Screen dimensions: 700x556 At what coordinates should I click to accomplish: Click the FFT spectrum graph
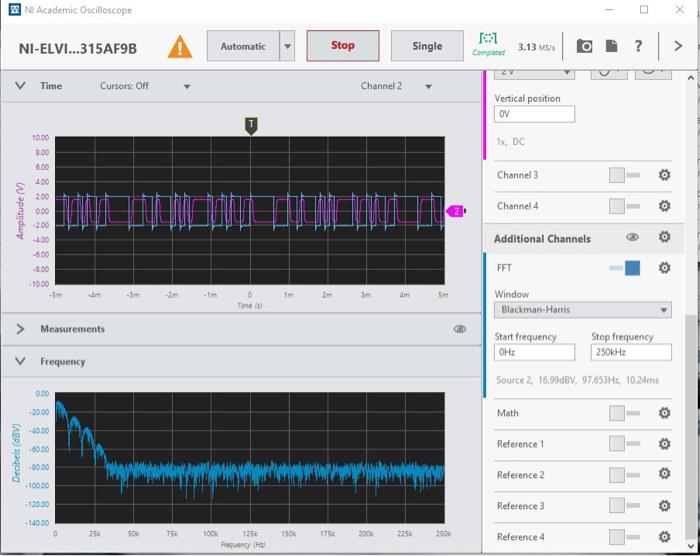250,458
